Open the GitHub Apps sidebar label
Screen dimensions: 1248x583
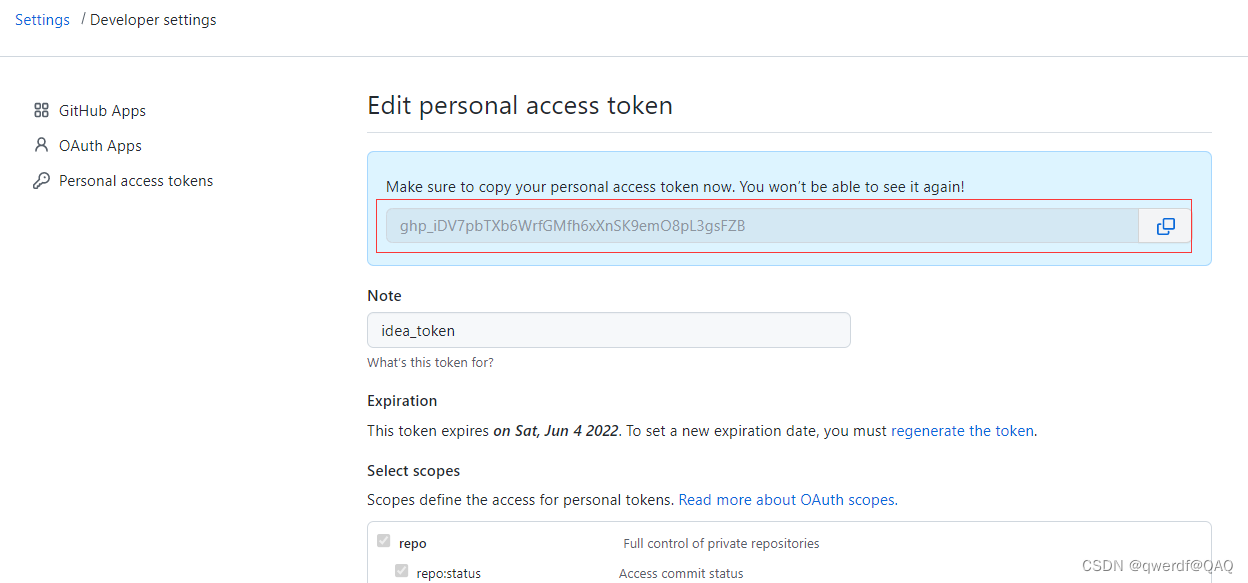[x=102, y=111]
